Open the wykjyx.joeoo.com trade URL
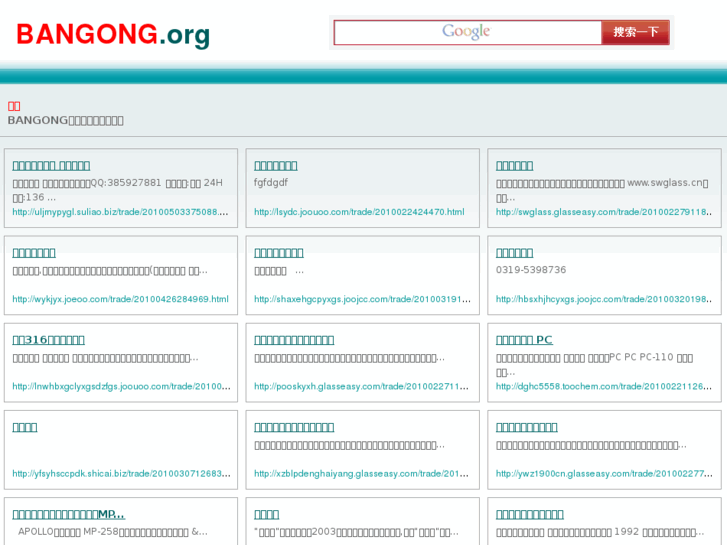The height and width of the screenshot is (545, 727). 120,299
